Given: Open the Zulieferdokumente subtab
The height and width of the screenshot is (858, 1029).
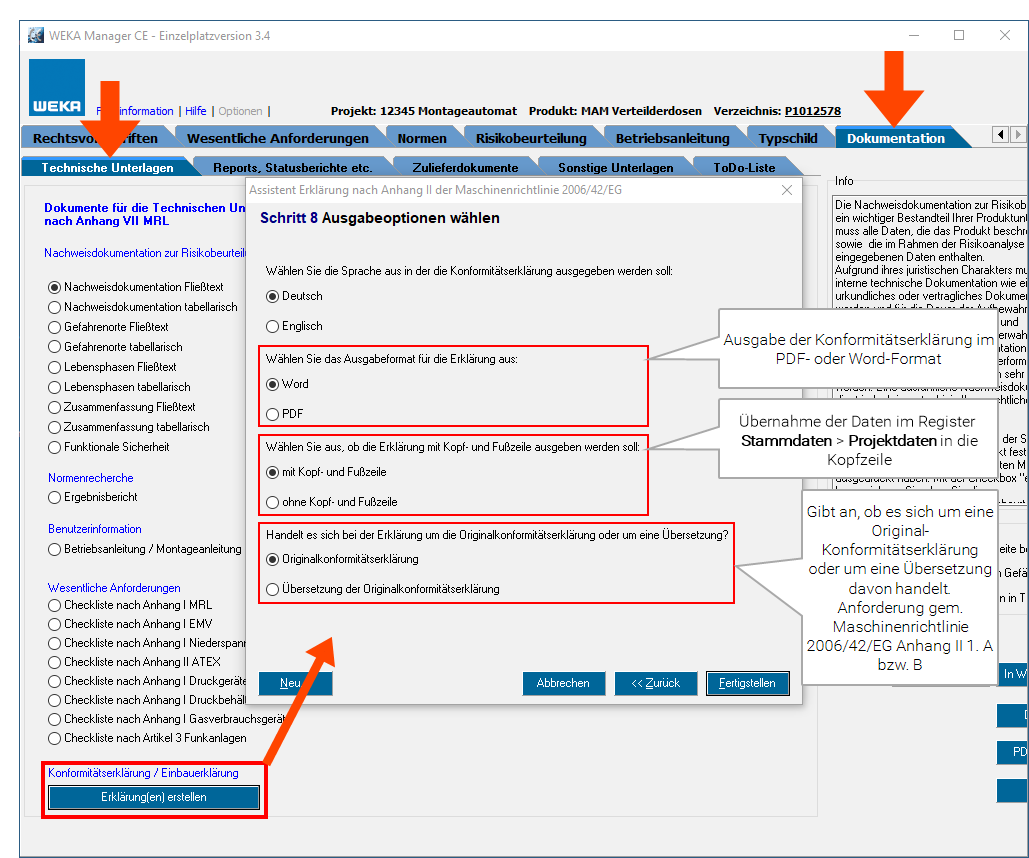Looking at the screenshot, I should [x=463, y=168].
